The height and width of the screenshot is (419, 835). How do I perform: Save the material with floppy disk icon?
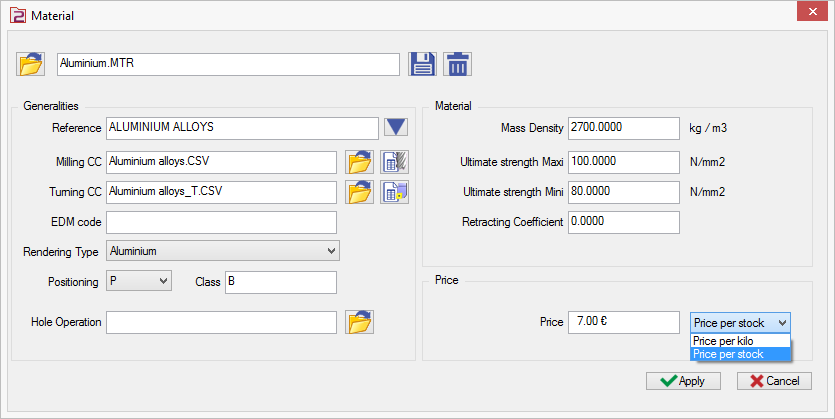coord(423,64)
